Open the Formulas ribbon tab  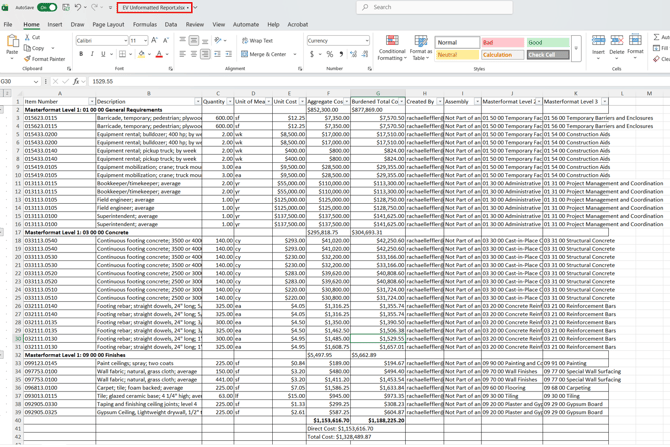click(145, 24)
